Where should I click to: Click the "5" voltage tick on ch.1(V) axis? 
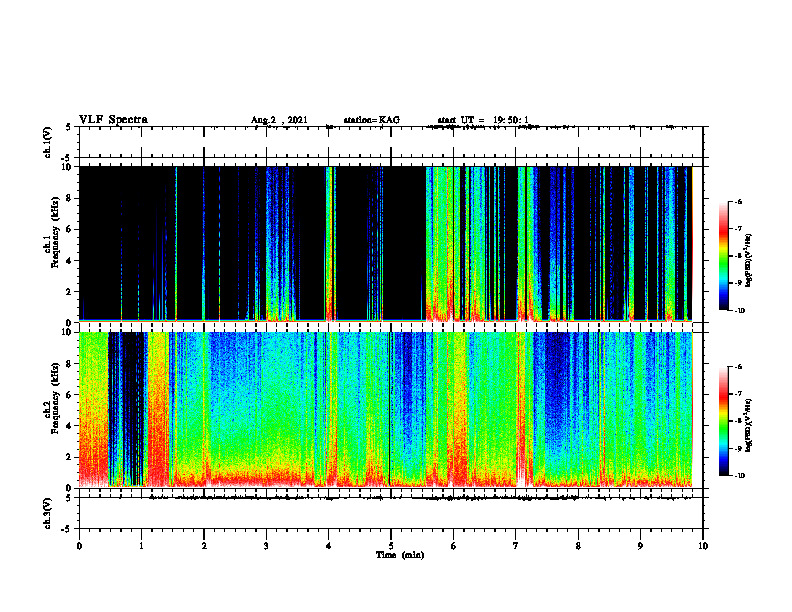pyautogui.click(x=68, y=128)
